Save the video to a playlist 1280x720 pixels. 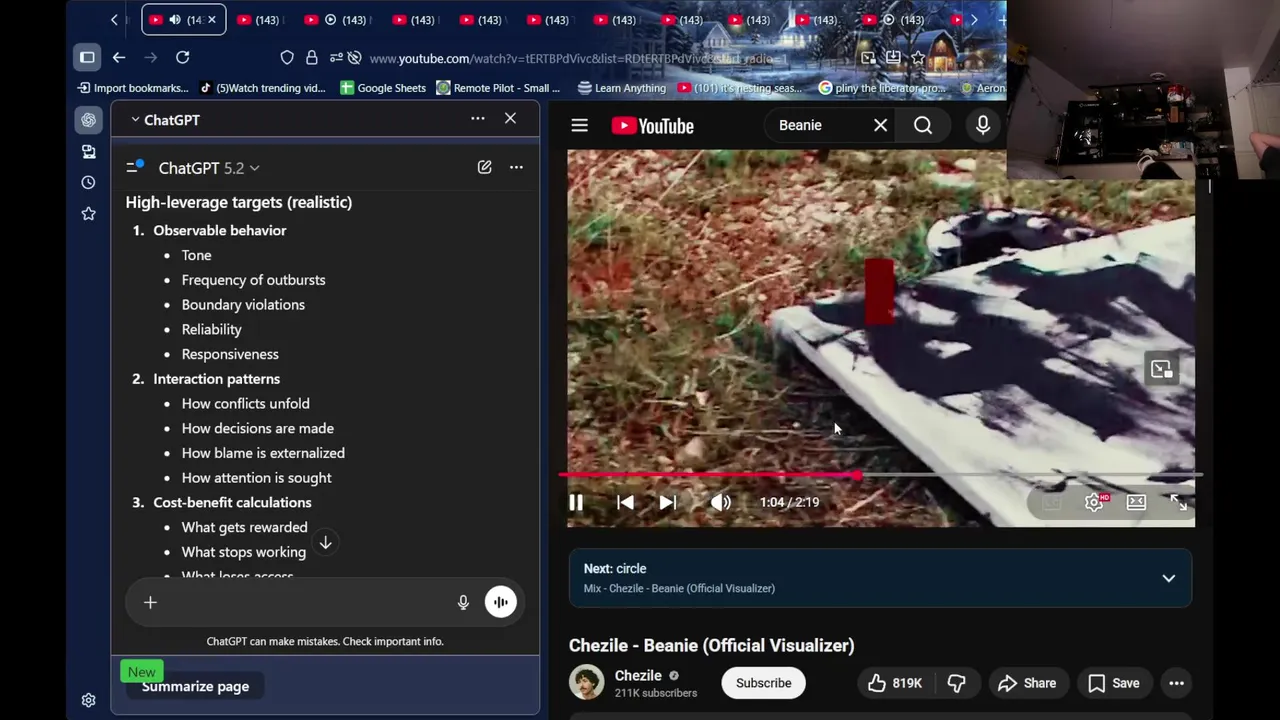click(1113, 683)
